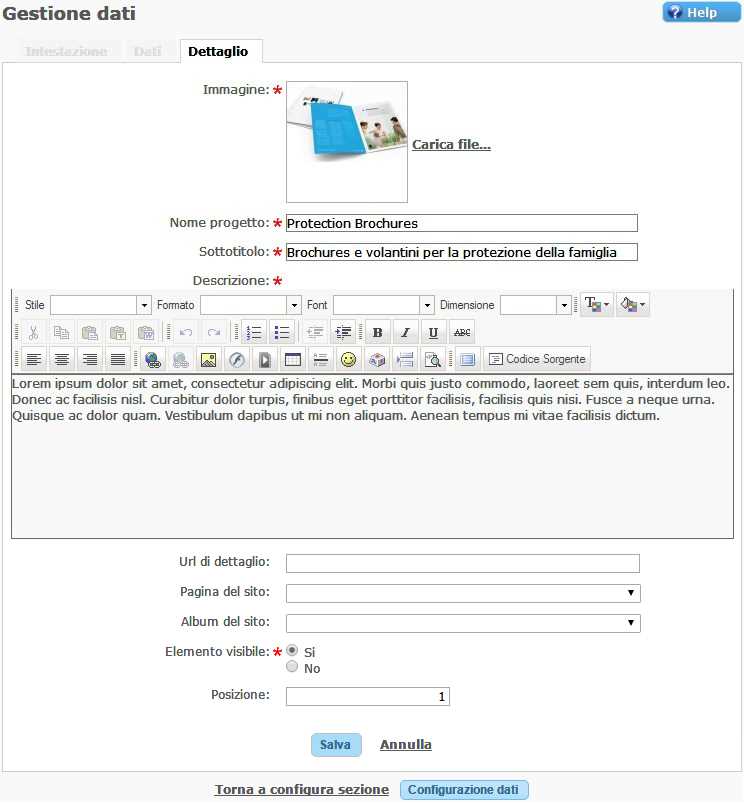Open the text color picker
Viewport: 744px width, 803px height.
click(597, 305)
